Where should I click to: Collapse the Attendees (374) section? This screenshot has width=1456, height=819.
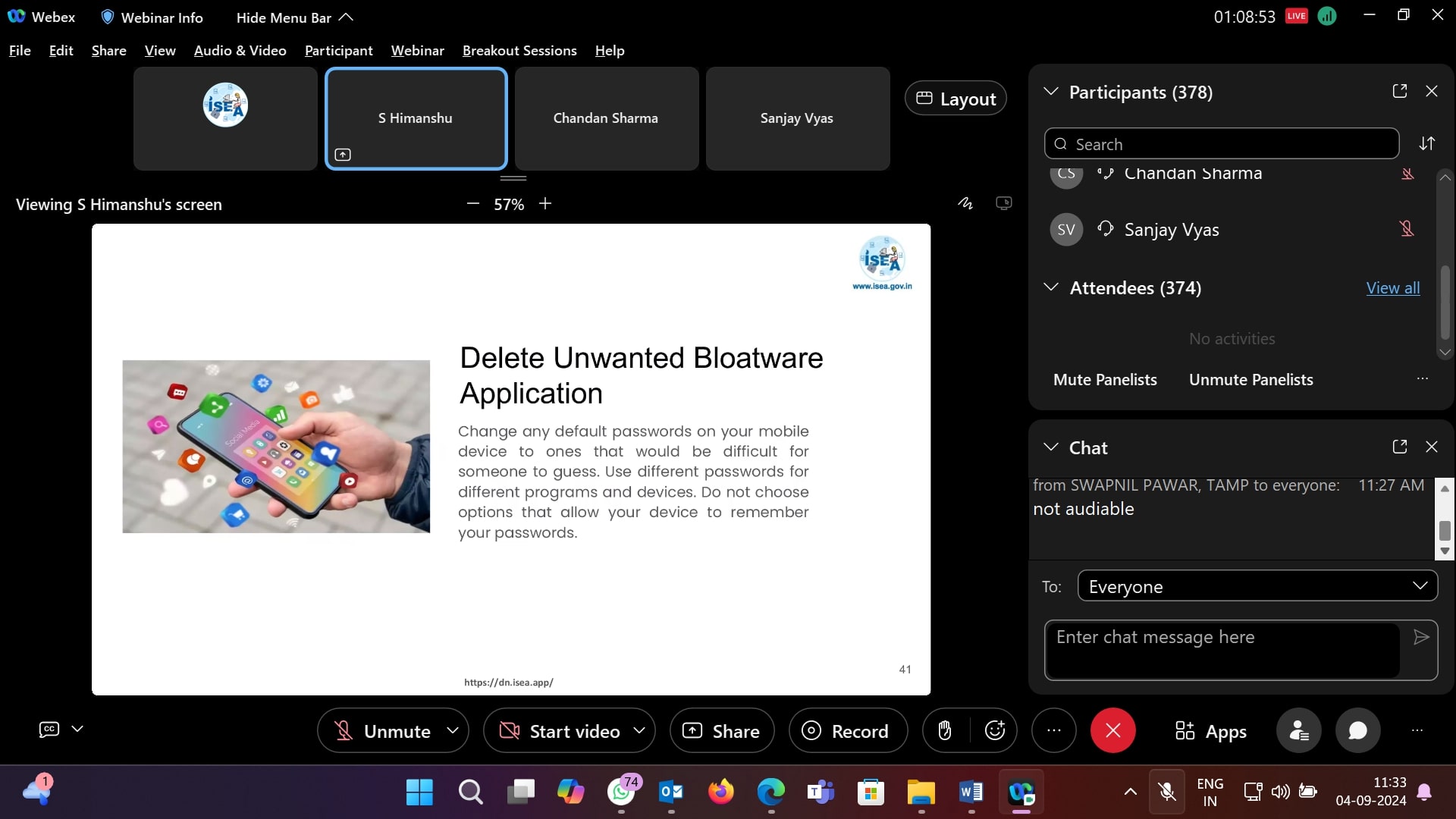point(1051,287)
